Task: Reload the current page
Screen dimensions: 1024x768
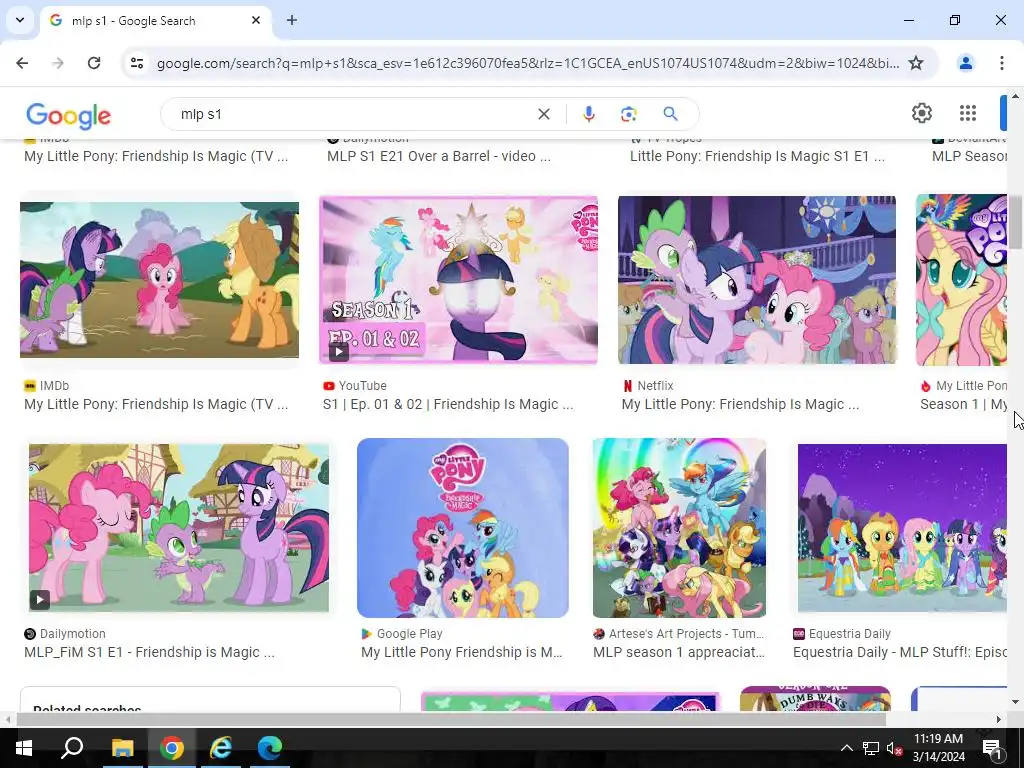Action: coord(94,63)
